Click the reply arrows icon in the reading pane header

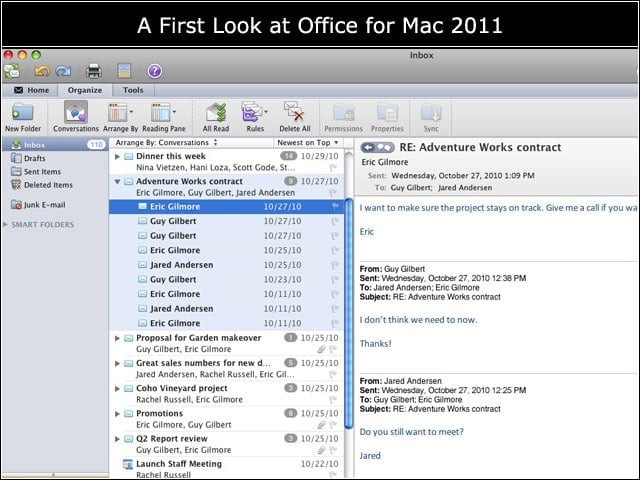click(x=378, y=147)
